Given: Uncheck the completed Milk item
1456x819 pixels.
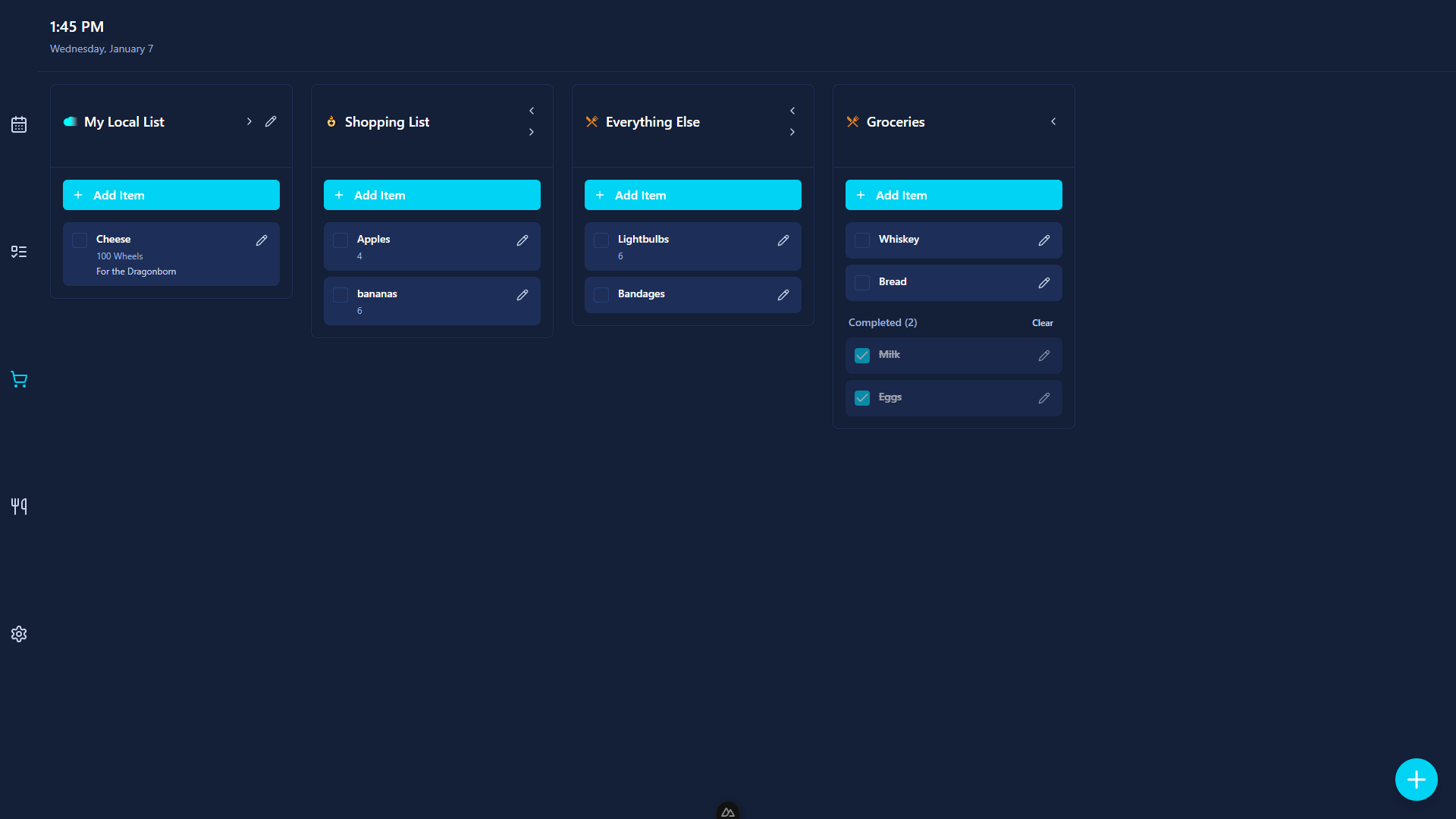Looking at the screenshot, I should click(862, 356).
